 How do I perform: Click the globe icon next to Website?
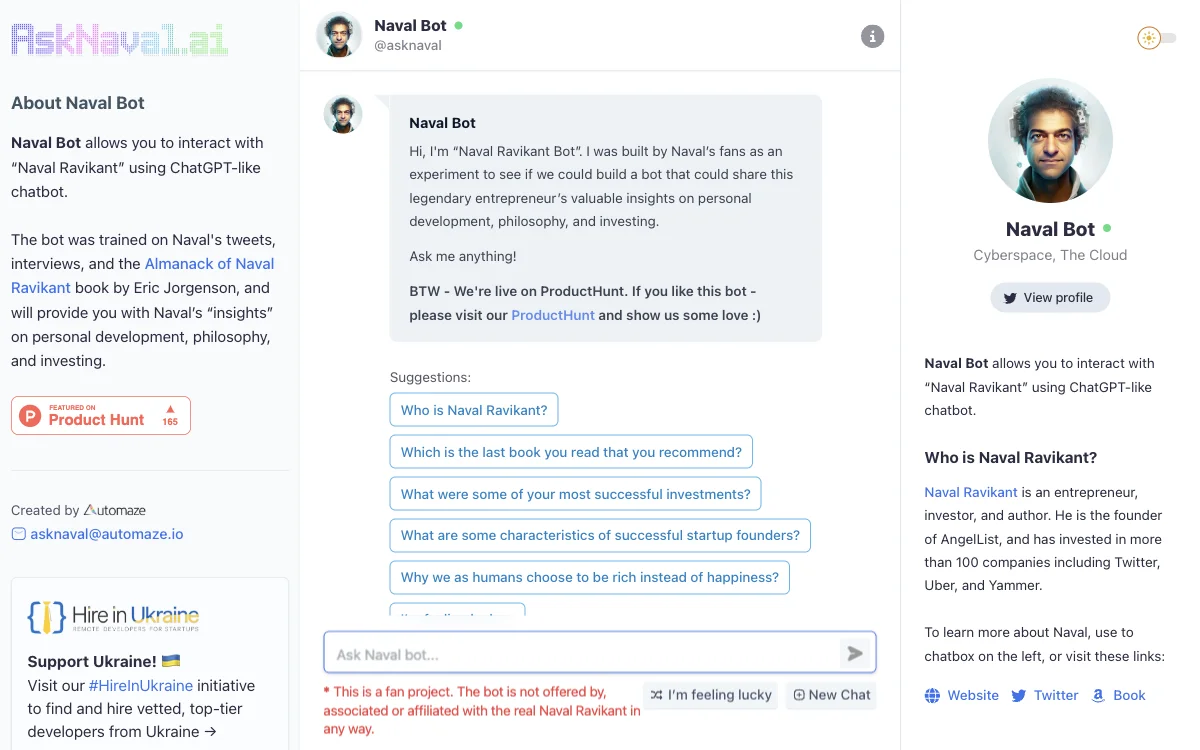[932, 696]
